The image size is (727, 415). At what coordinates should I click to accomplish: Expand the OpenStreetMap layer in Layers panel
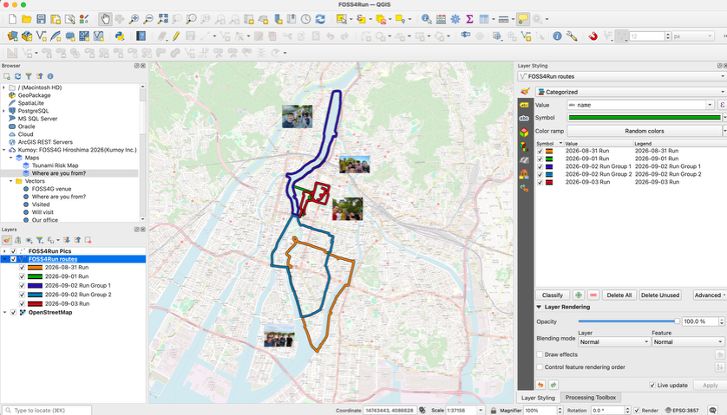5,313
